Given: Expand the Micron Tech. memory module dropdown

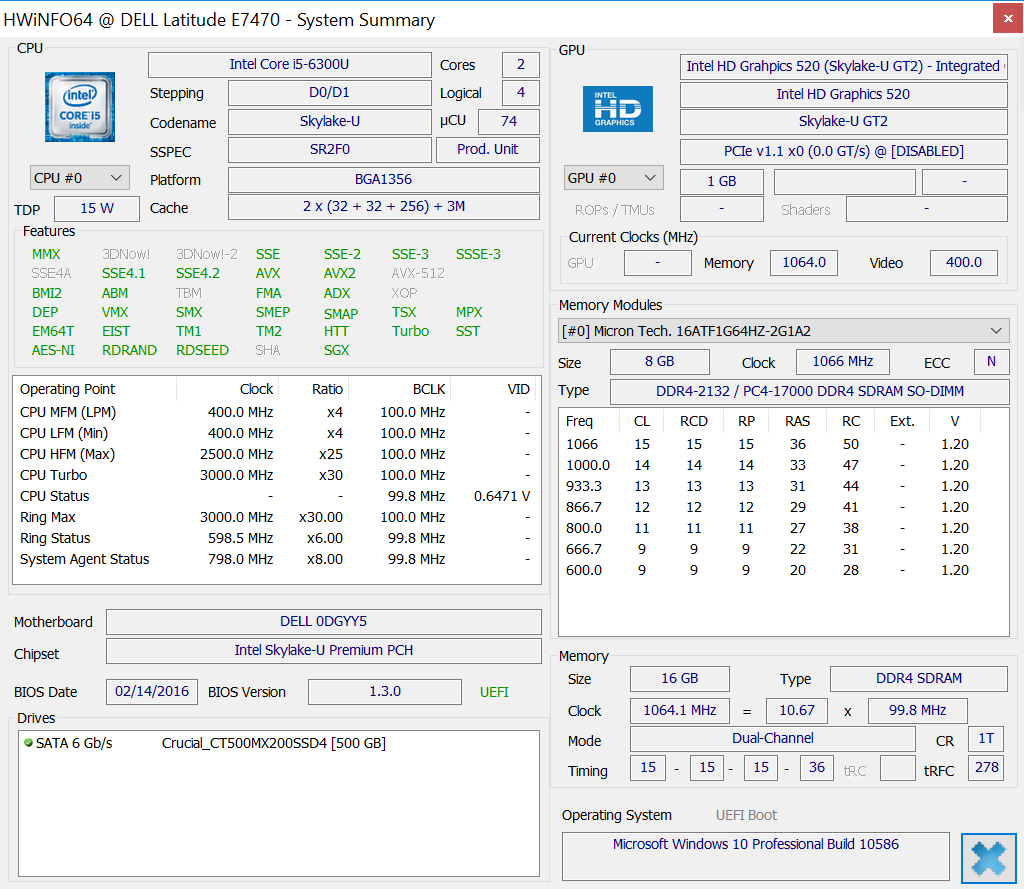Looking at the screenshot, I should pyautogui.click(x=783, y=331).
